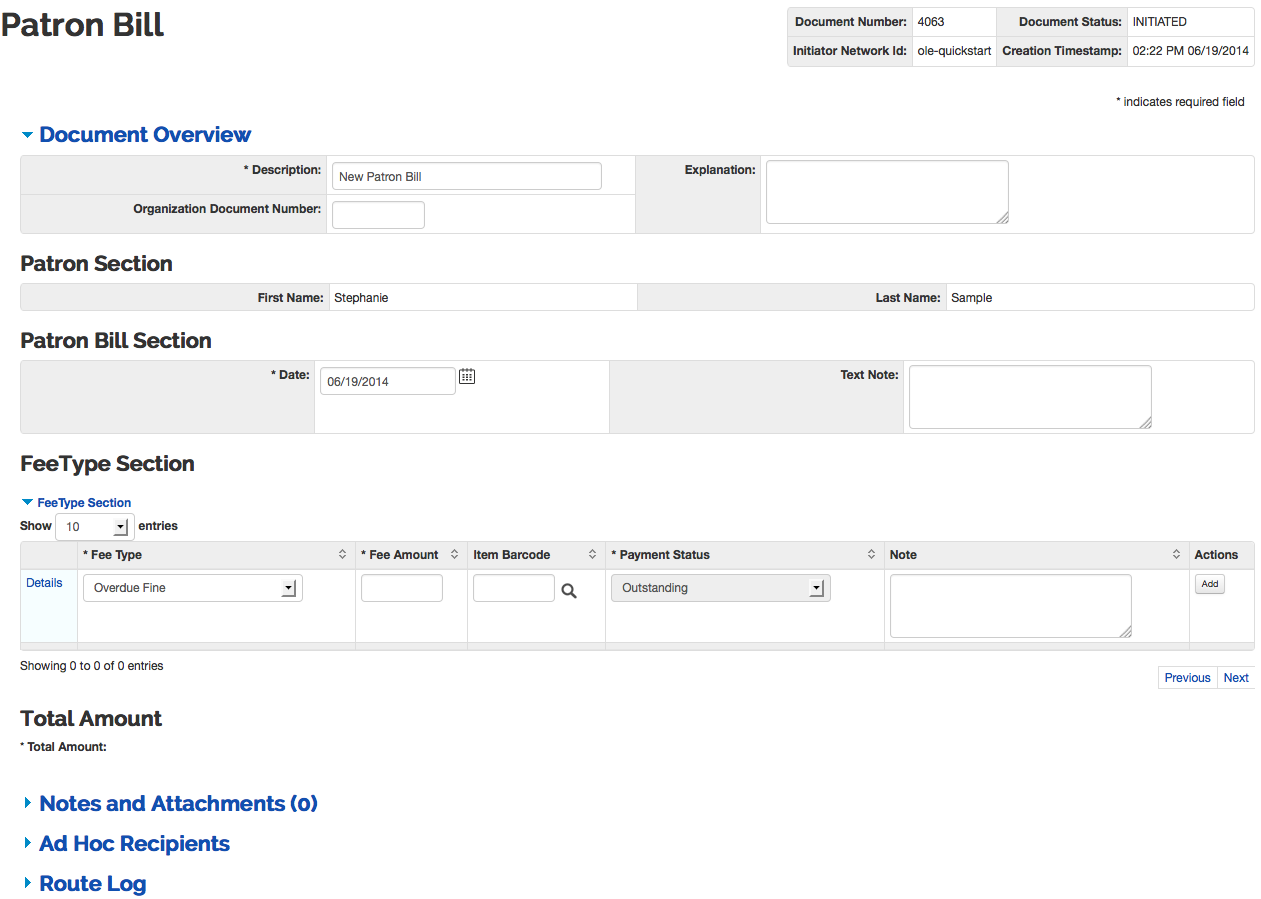Image resolution: width=1261 pixels, height=899 pixels.
Task: Collapse the FeeType Section disclosure link
Action: 84,503
